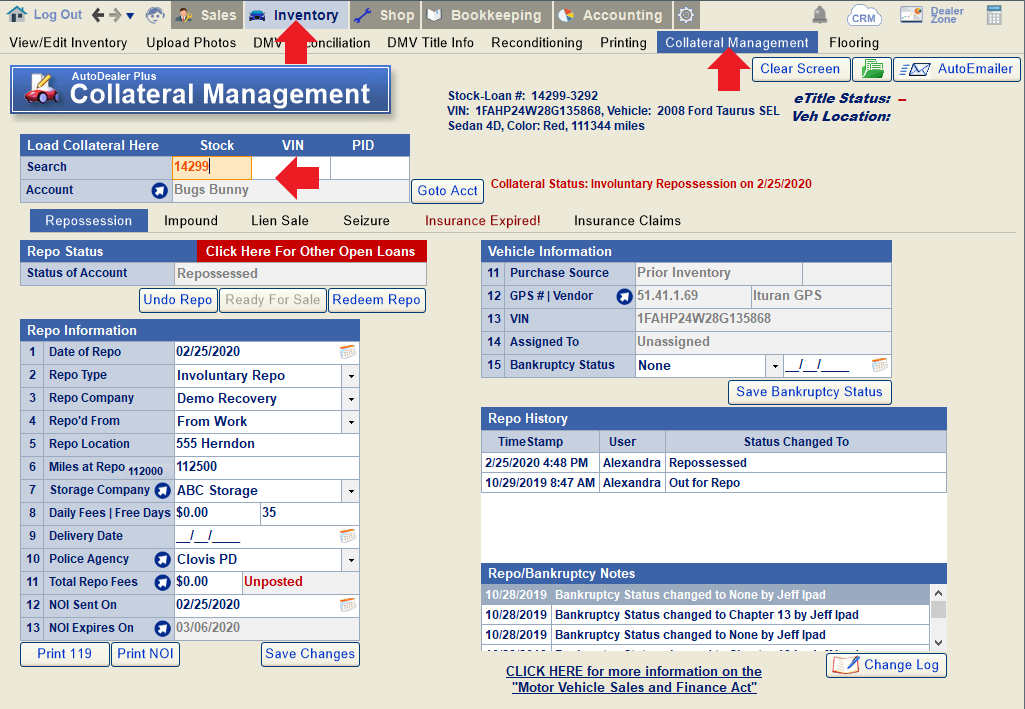1025x709 pixels.
Task: Expand the Repo'd From dropdown
Action: pos(351,421)
